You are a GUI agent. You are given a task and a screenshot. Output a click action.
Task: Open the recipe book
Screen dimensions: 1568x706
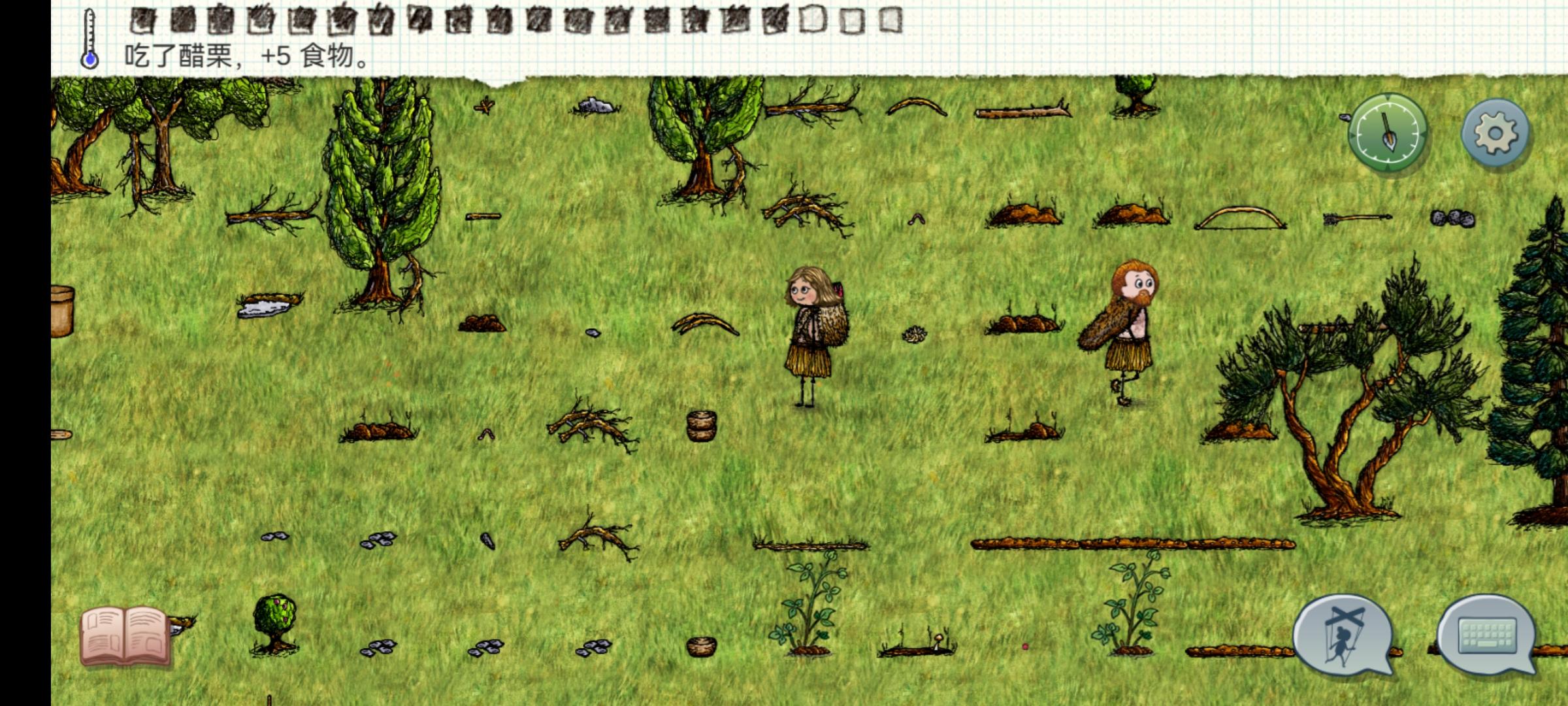[x=125, y=635]
